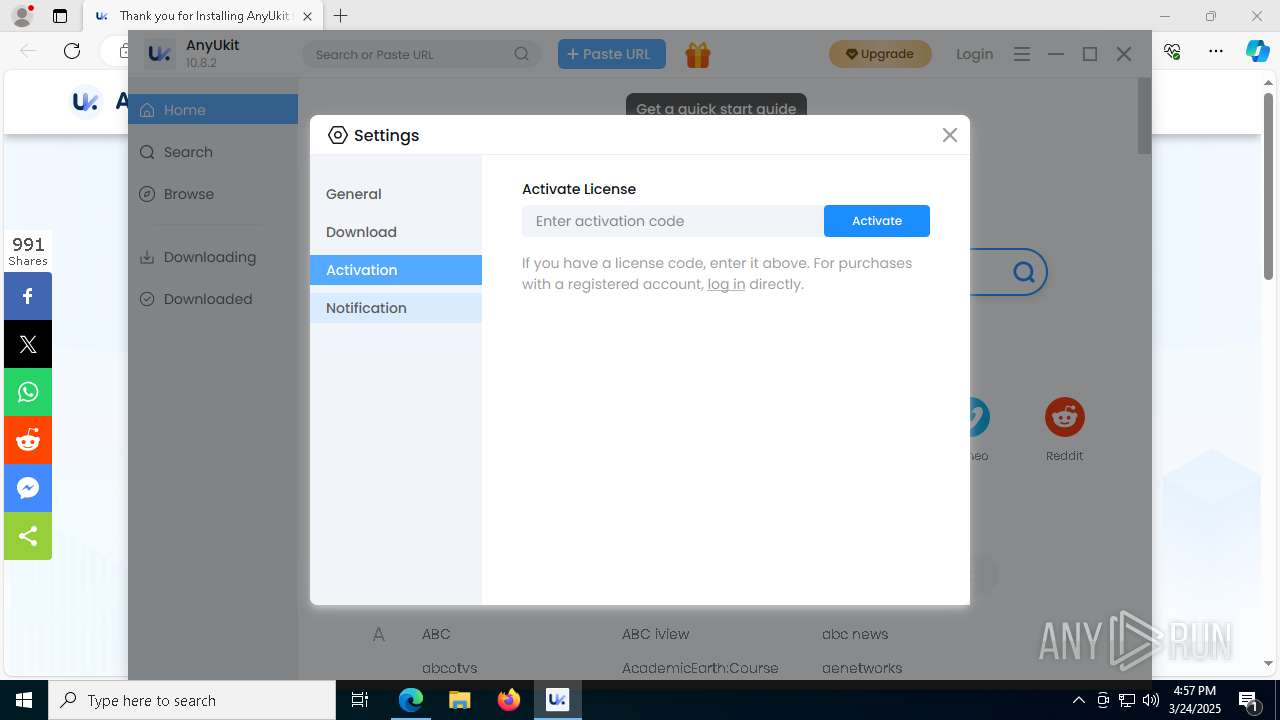
Task: Share via WhatsApp side button
Action: [x=28, y=392]
